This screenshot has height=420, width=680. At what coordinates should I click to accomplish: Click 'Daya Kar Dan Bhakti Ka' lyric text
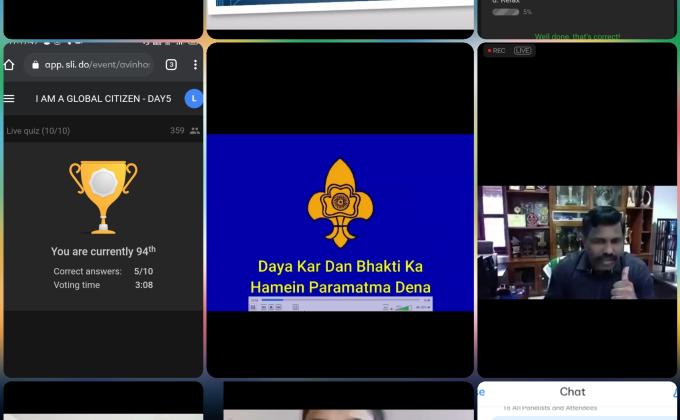point(340,266)
